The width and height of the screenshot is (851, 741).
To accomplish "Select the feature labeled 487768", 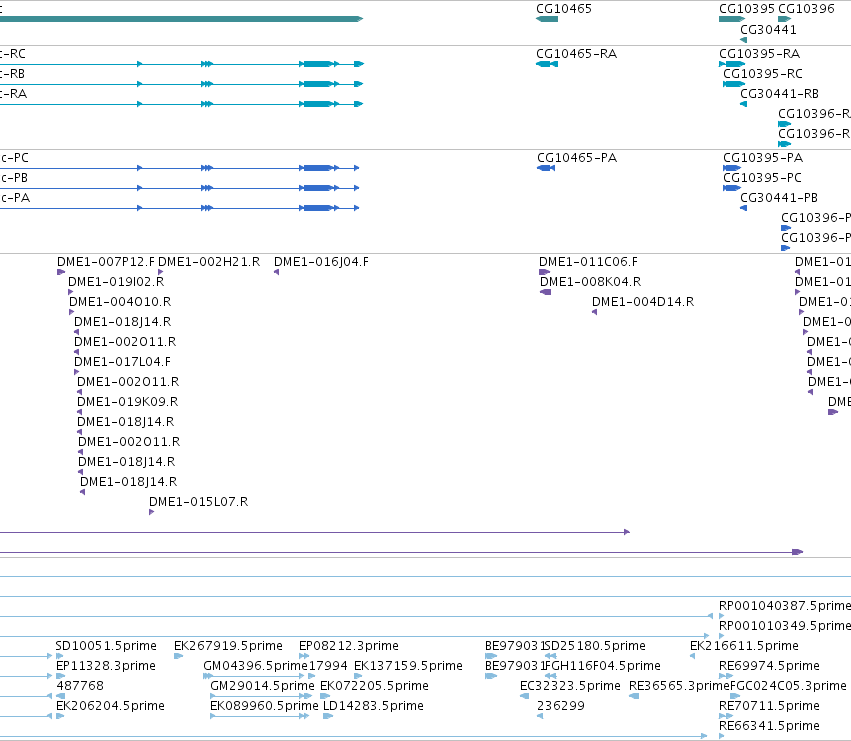I will coord(80,686).
